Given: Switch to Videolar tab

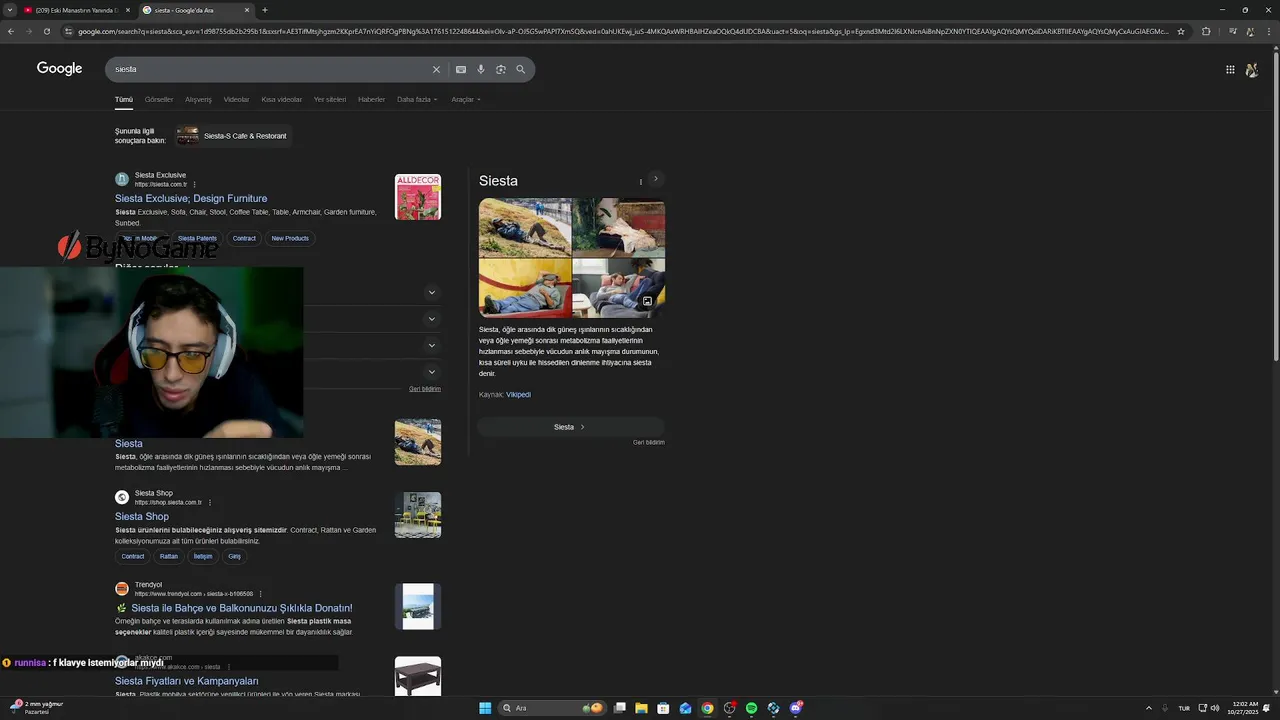Looking at the screenshot, I should click(x=236, y=99).
